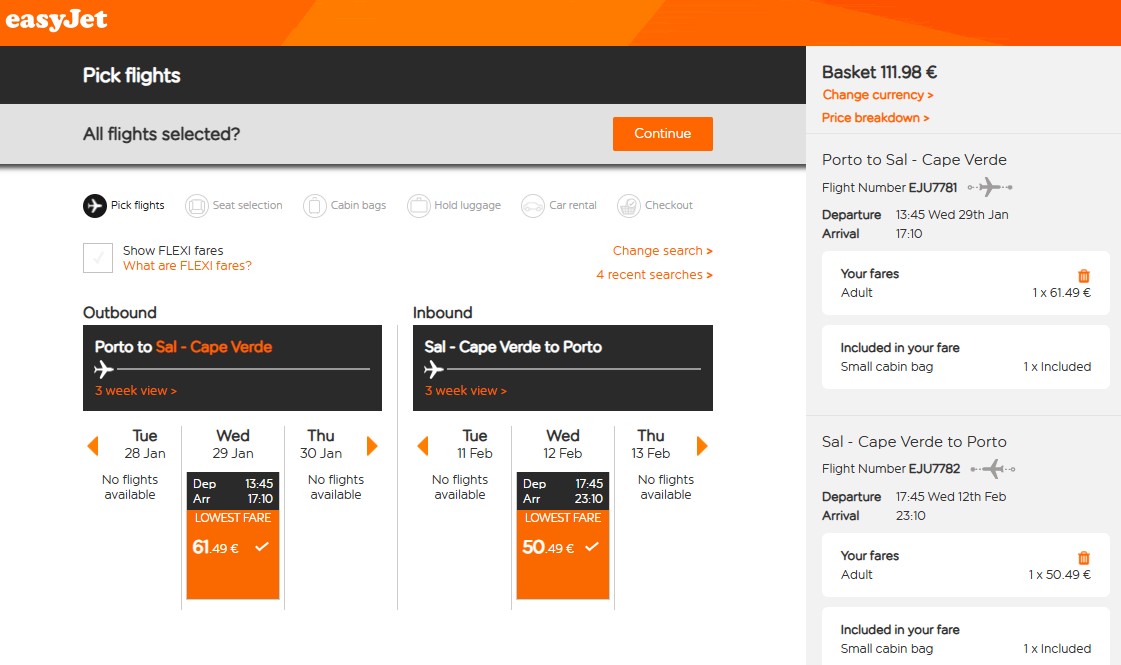Click the Wed 29 Jan date heading
This screenshot has width=1121, height=665.
point(233,444)
